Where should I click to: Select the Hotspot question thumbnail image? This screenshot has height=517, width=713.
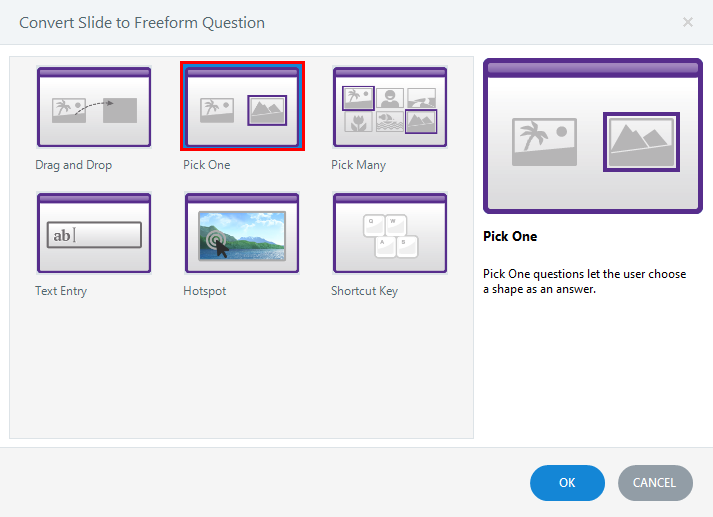(242, 233)
